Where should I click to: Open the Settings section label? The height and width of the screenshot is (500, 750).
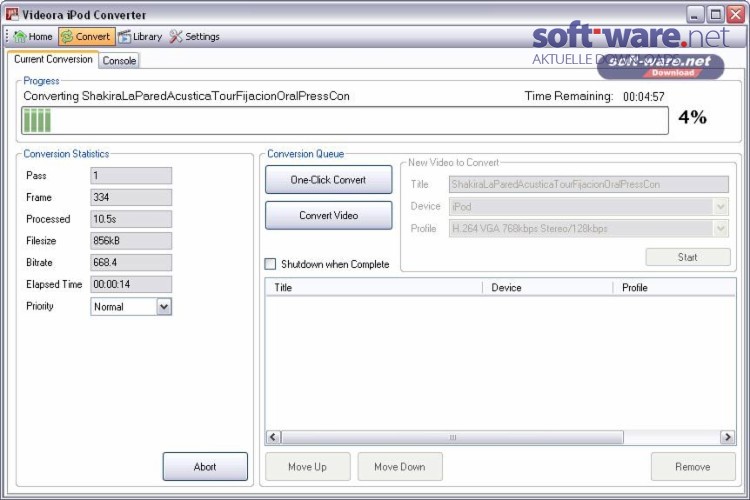coord(202,37)
